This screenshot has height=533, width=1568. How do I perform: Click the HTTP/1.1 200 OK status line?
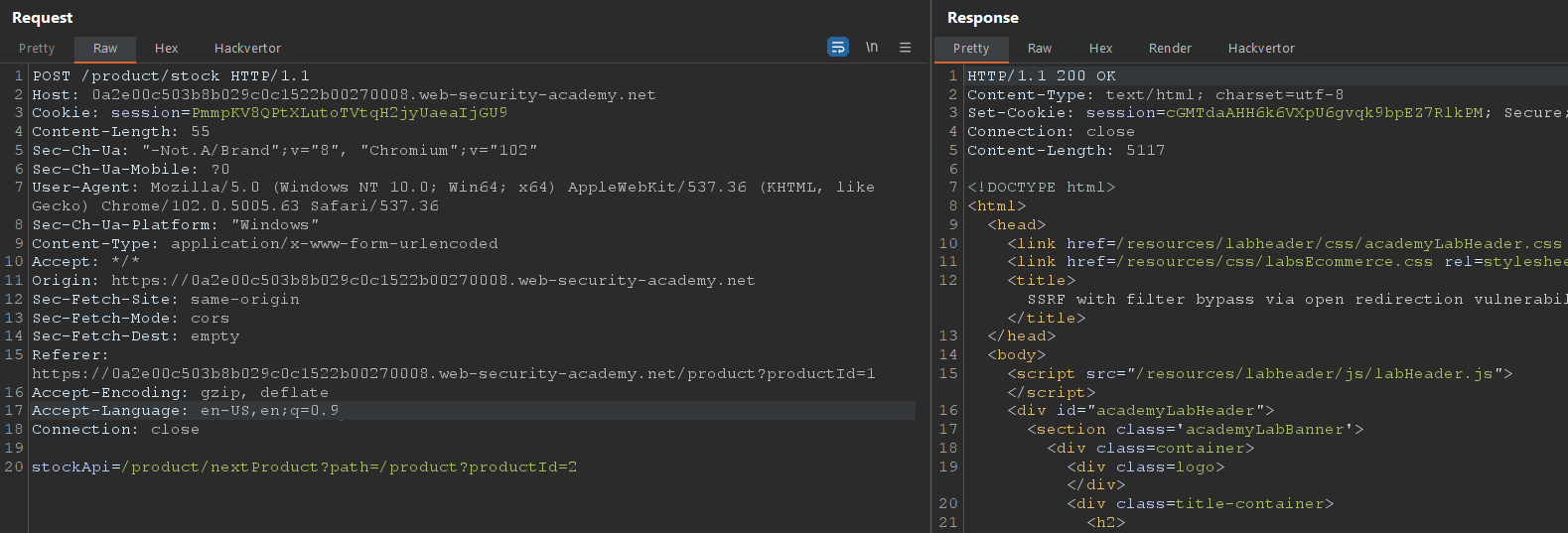coord(1042,75)
